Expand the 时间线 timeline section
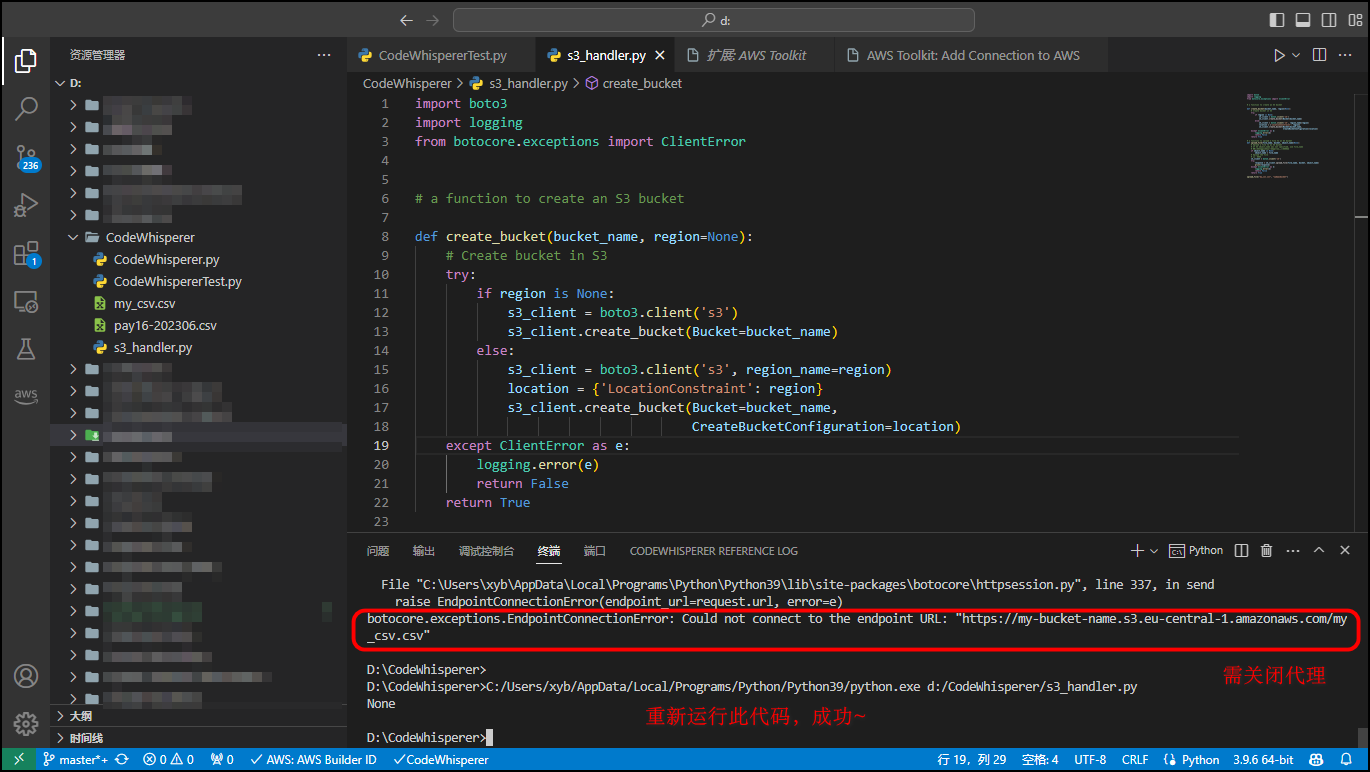 [x=198, y=738]
